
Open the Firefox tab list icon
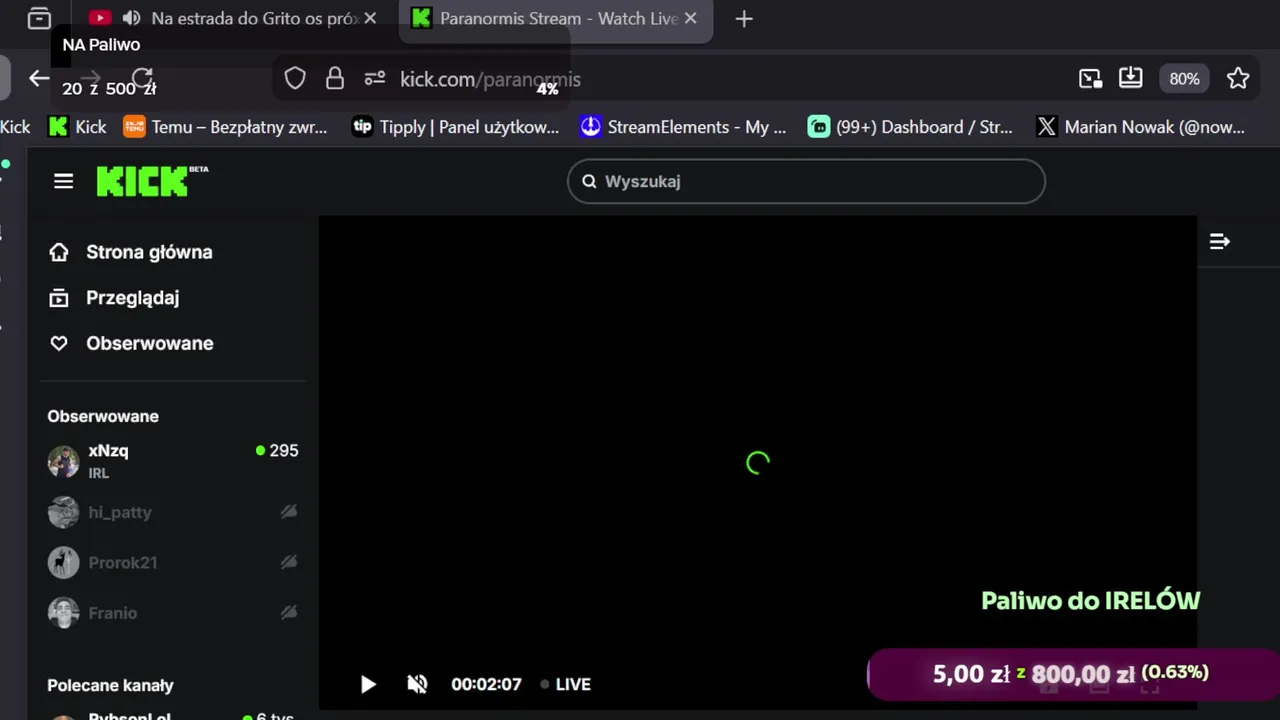tap(39, 19)
